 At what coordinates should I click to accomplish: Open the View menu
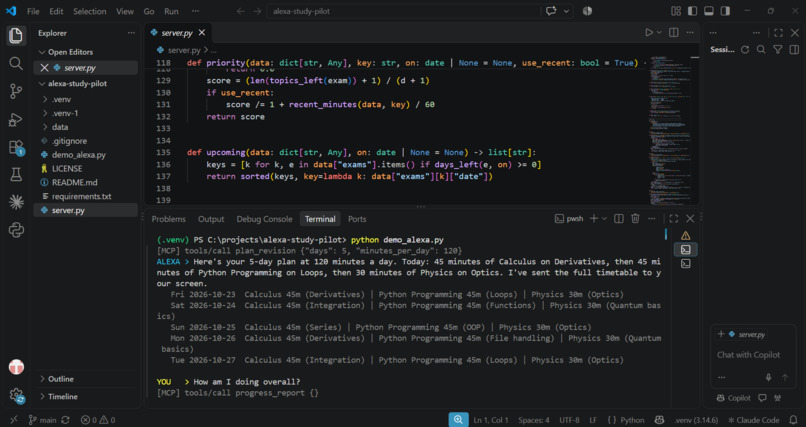tap(125, 11)
